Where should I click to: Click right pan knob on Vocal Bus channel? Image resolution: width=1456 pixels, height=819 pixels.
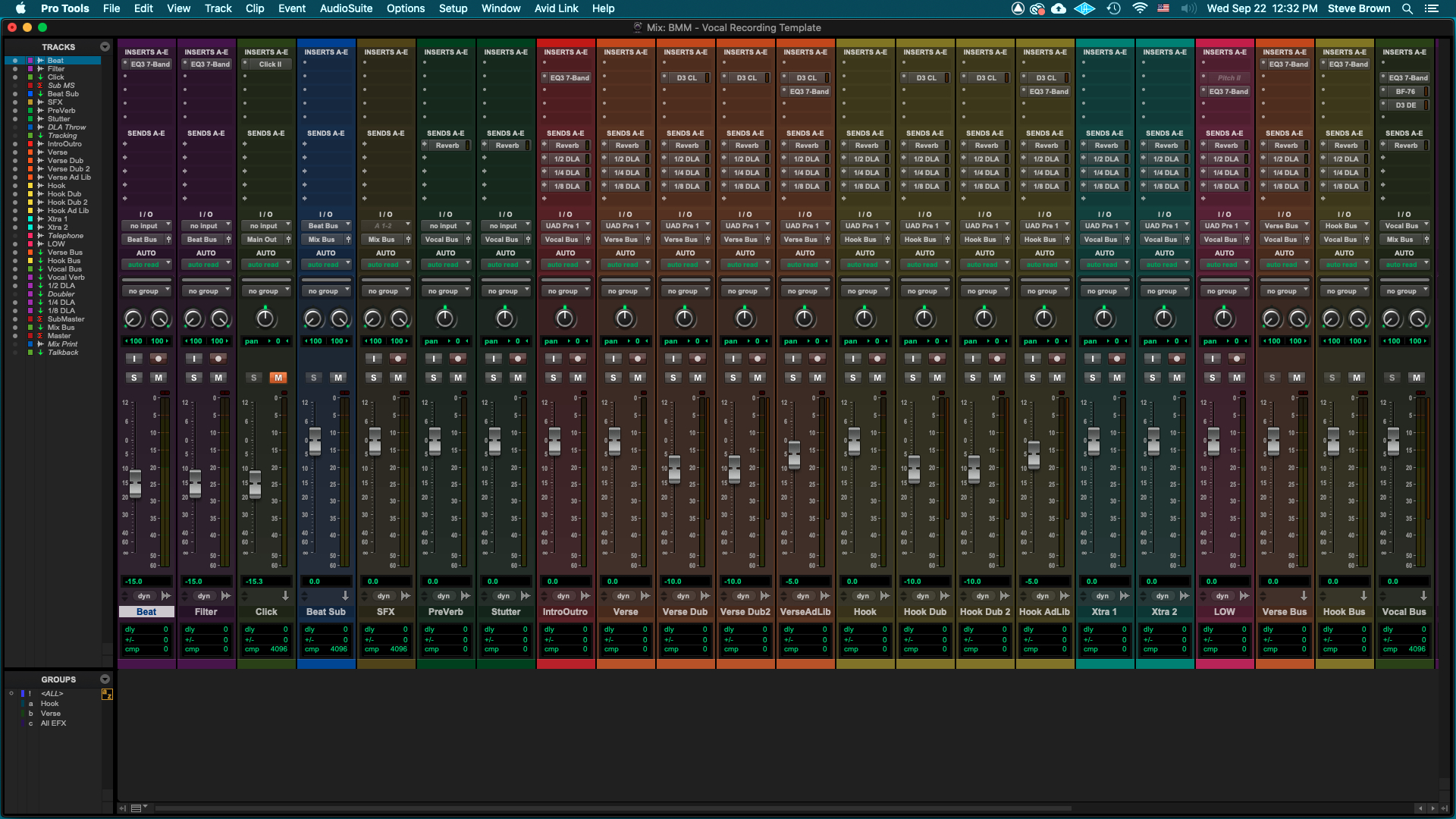1418,318
